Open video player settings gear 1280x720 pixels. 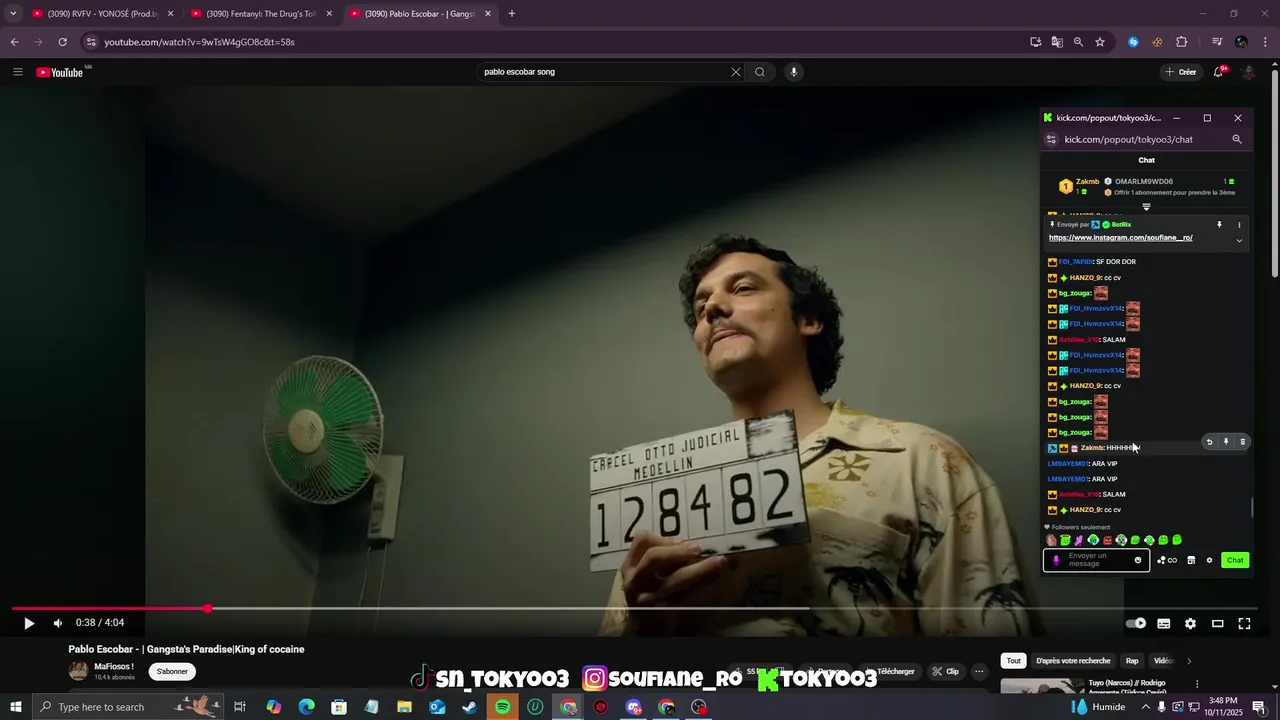pyautogui.click(x=1190, y=623)
